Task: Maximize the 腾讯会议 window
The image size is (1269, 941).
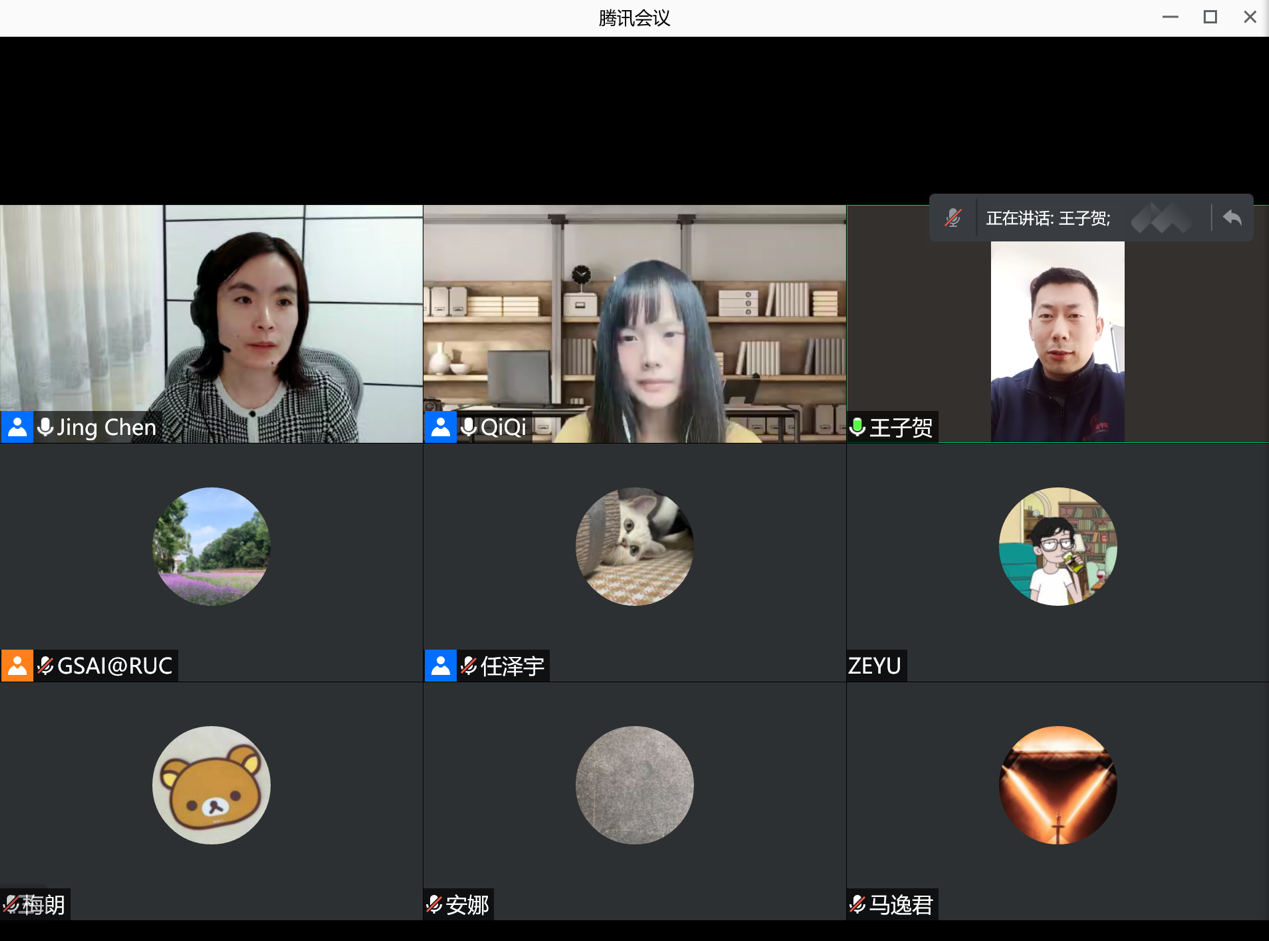Action: coord(1210,17)
